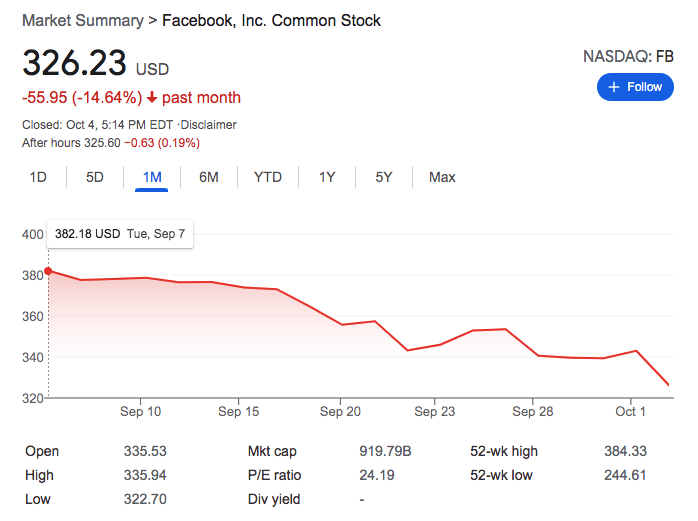Click the Sep 20 axis label
The height and width of the screenshot is (521, 698).
[x=340, y=411]
